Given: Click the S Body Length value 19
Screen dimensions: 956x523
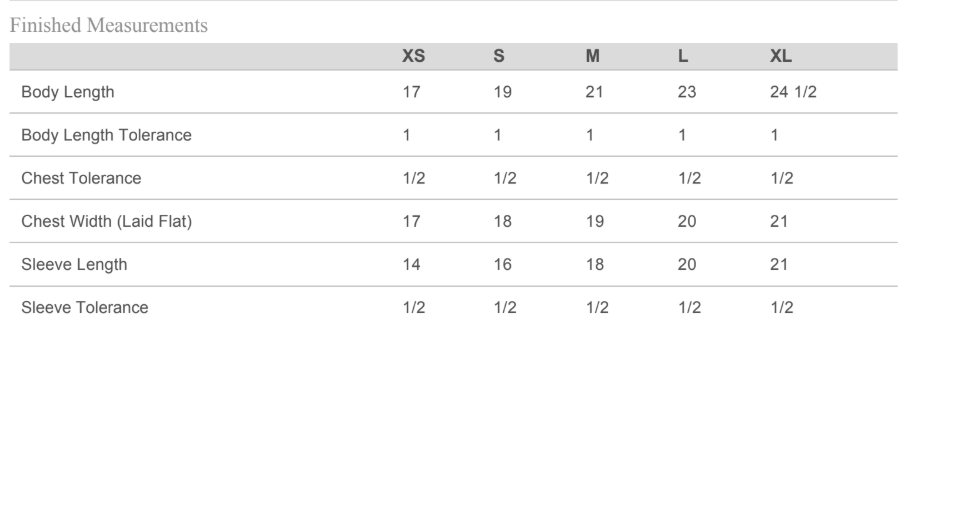Looking at the screenshot, I should pos(502,92).
